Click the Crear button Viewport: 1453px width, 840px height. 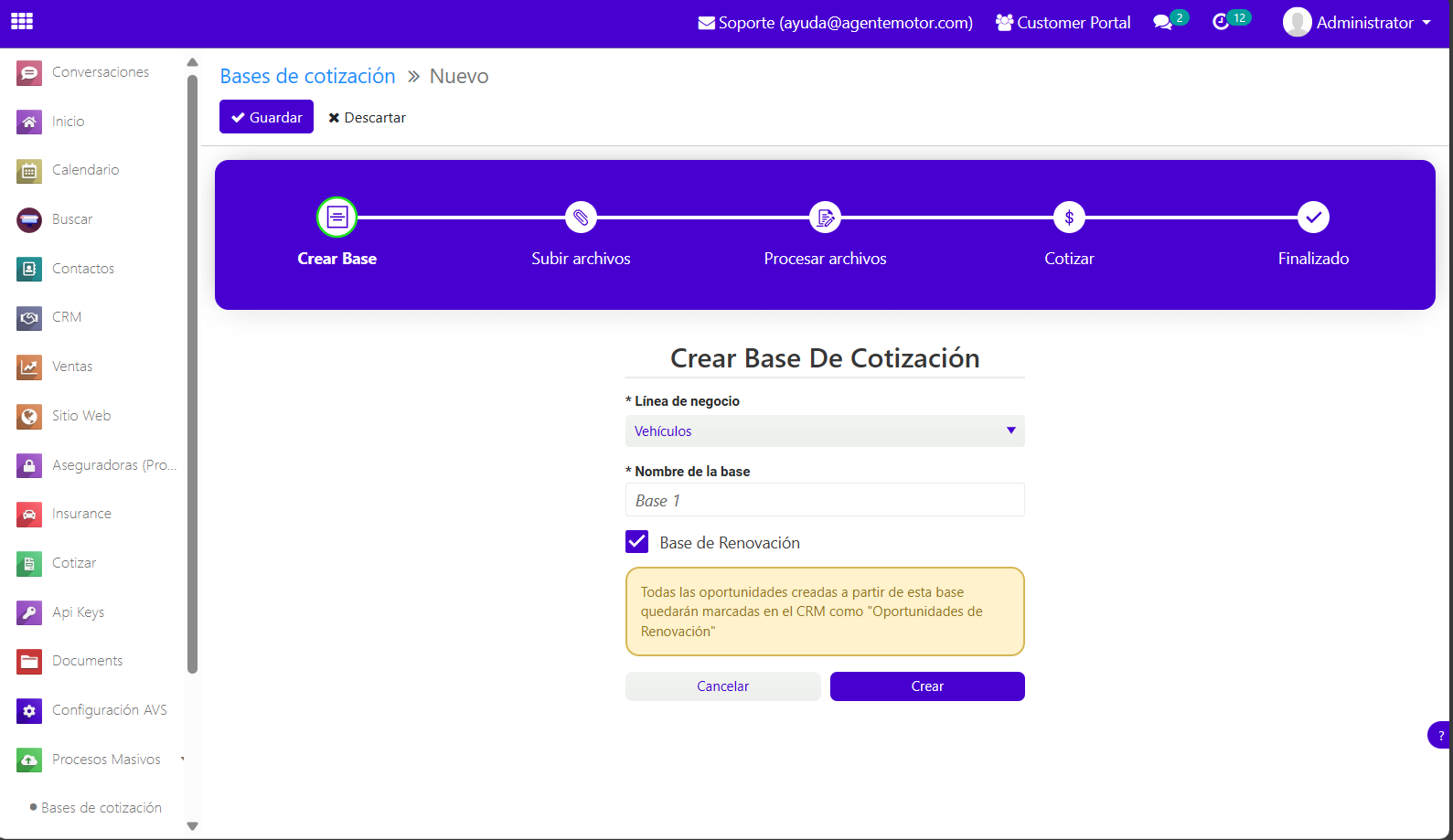(x=926, y=686)
